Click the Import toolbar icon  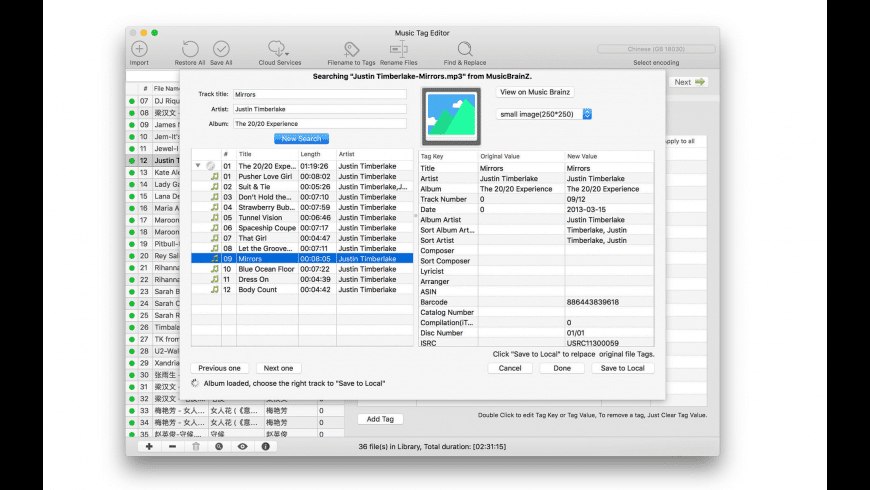[x=139, y=49]
